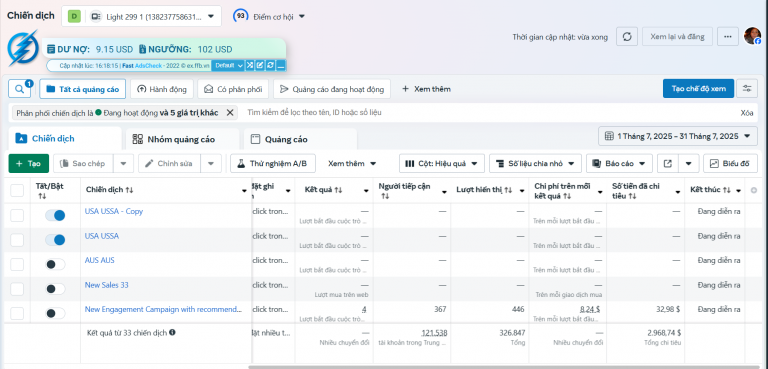Open the New Sales 33 campaign link
This screenshot has width=768, height=369.
(x=107, y=285)
